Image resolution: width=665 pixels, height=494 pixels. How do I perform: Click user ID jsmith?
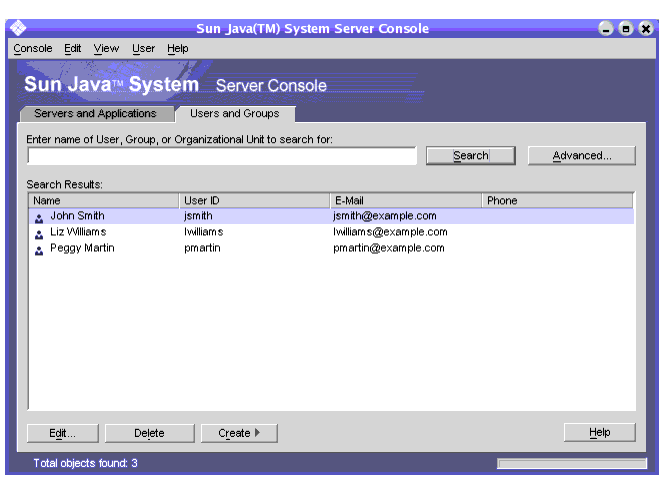[x=198, y=216]
